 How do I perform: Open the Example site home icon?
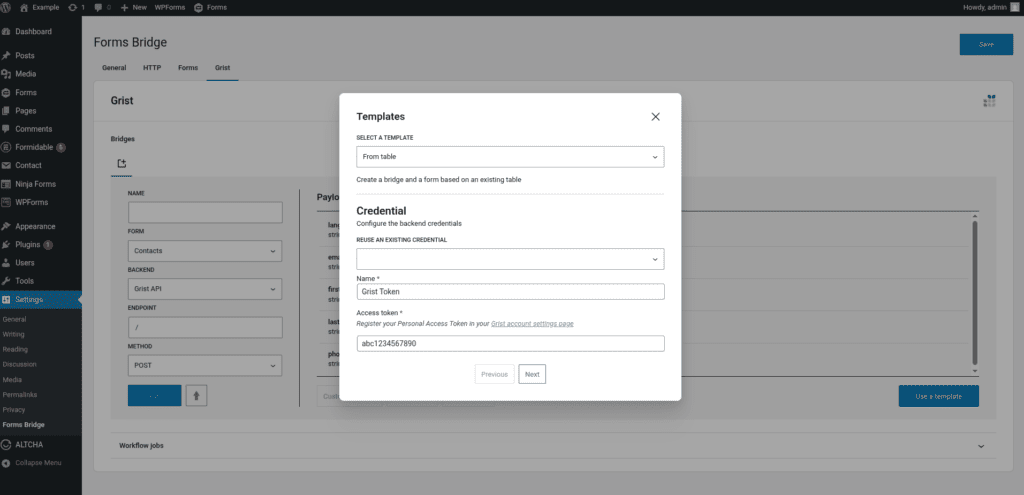pos(24,7)
